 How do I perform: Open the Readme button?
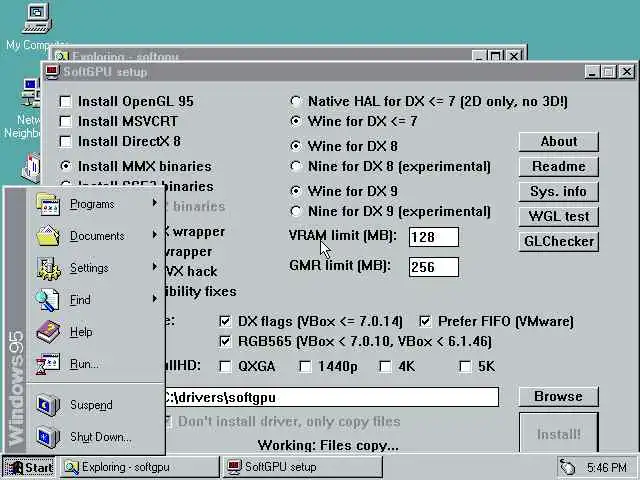coord(559,167)
